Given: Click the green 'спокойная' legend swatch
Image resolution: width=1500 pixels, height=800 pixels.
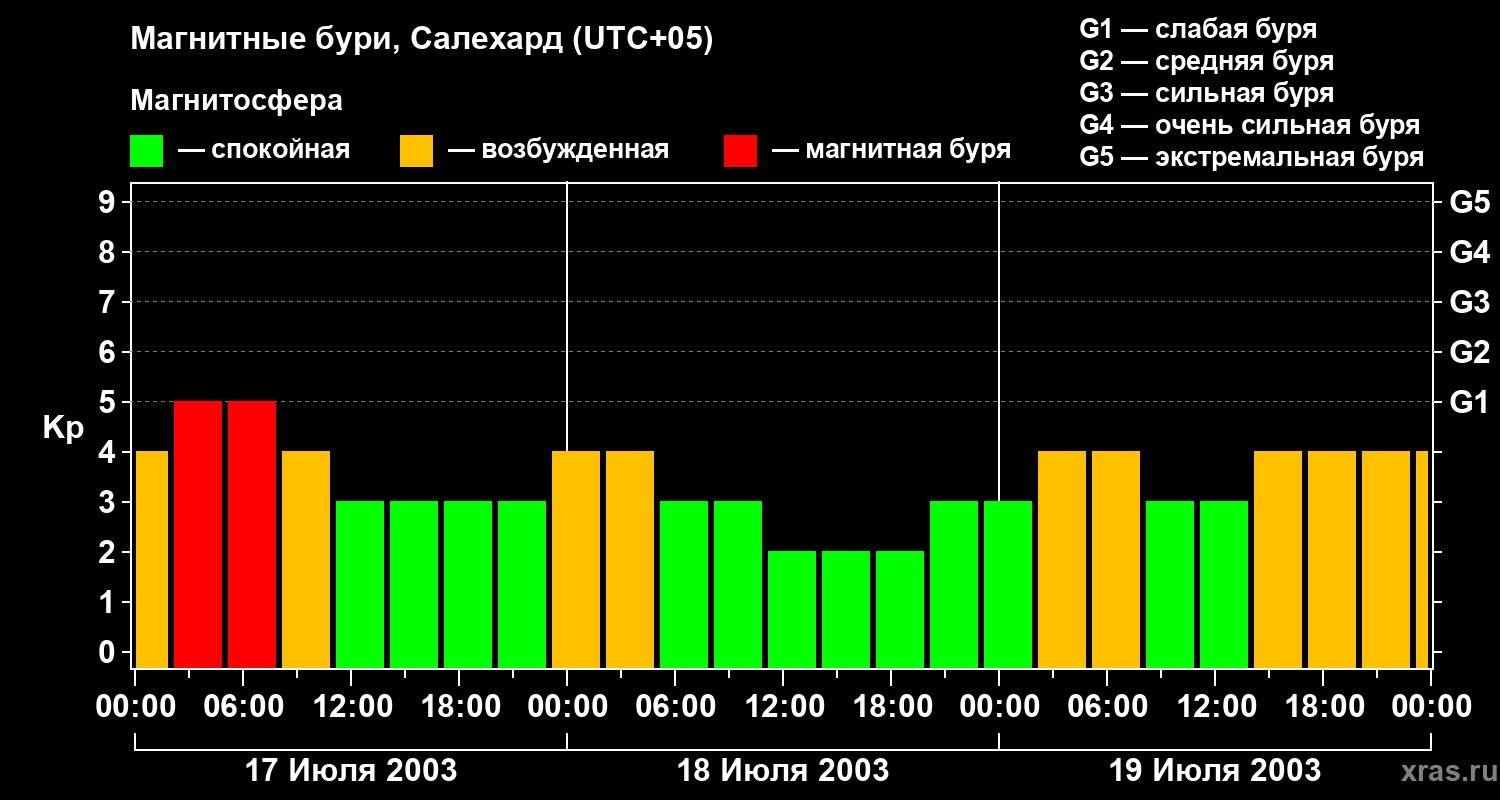Looking at the screenshot, I should pyautogui.click(x=147, y=150).
